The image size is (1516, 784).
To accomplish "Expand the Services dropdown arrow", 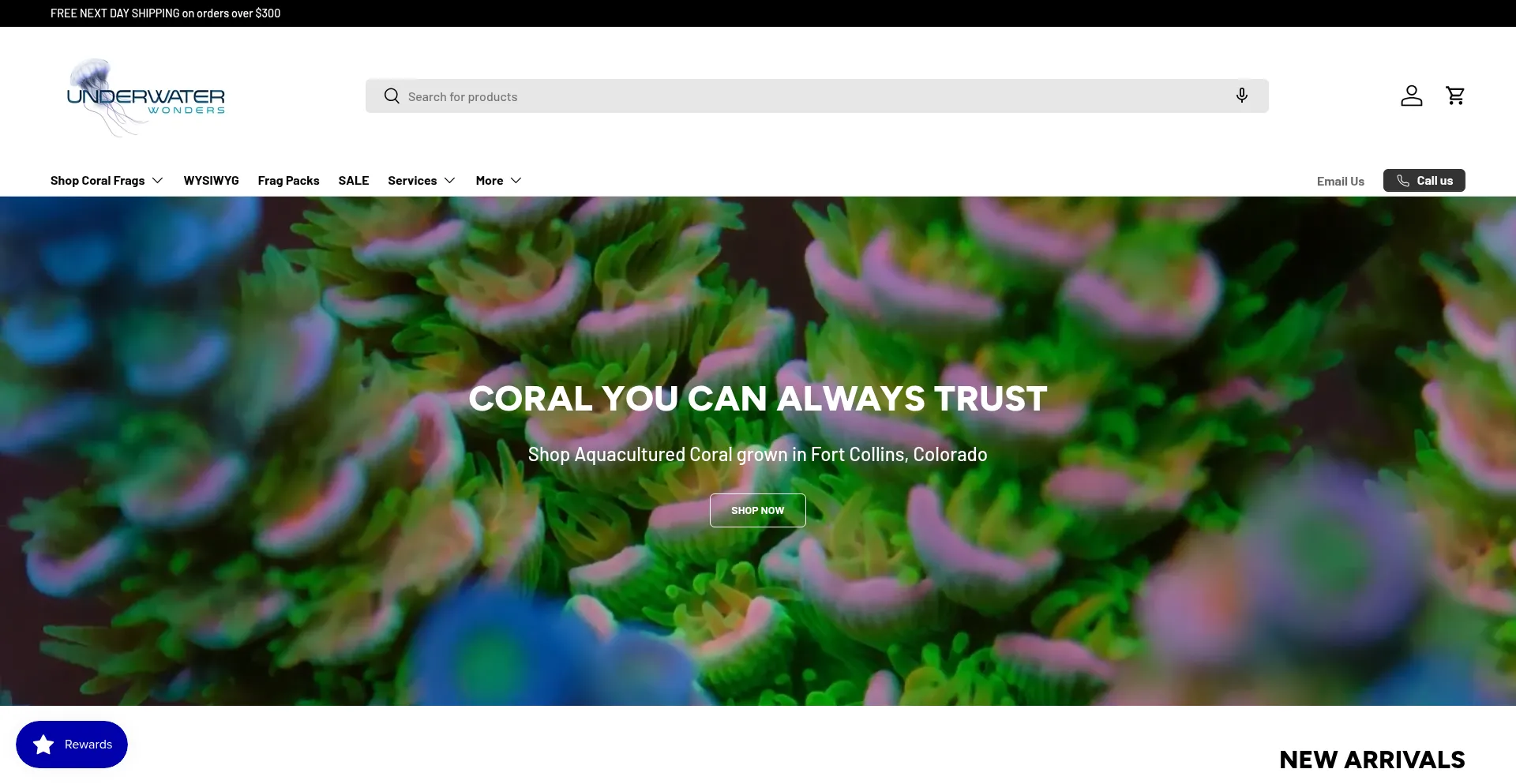I will tap(450, 181).
